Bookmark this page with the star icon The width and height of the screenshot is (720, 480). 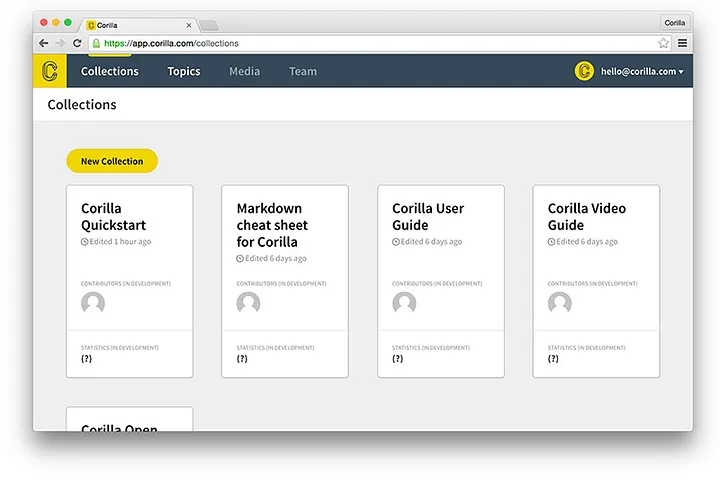[663, 43]
